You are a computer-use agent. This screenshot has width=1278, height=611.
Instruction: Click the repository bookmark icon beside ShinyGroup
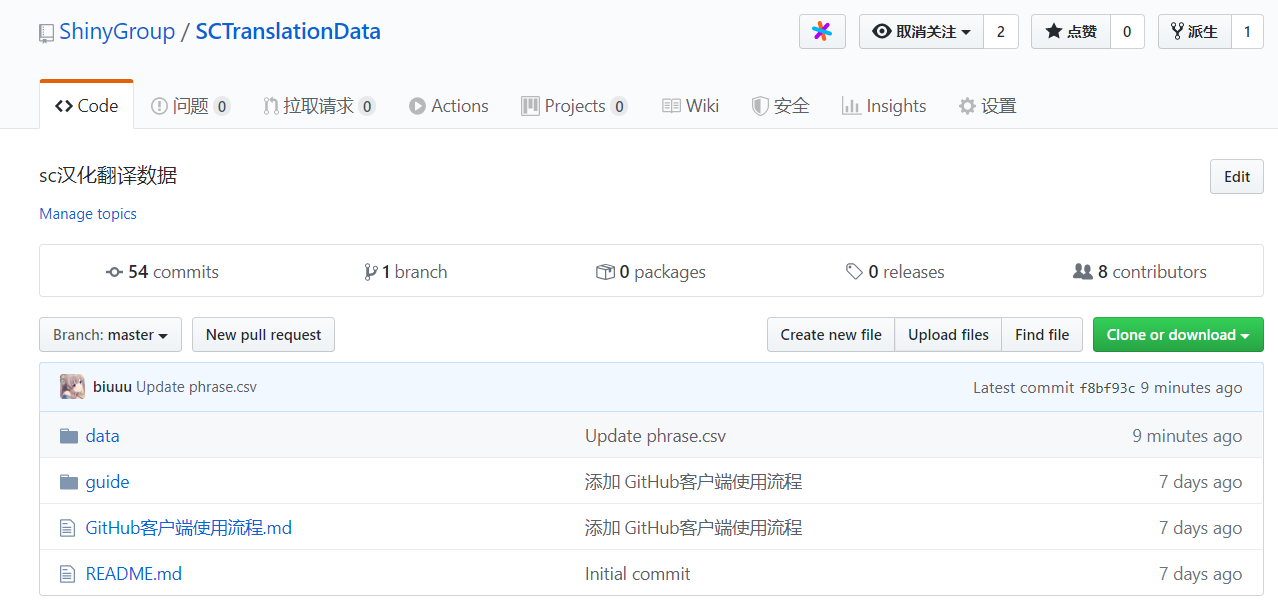(x=45, y=31)
